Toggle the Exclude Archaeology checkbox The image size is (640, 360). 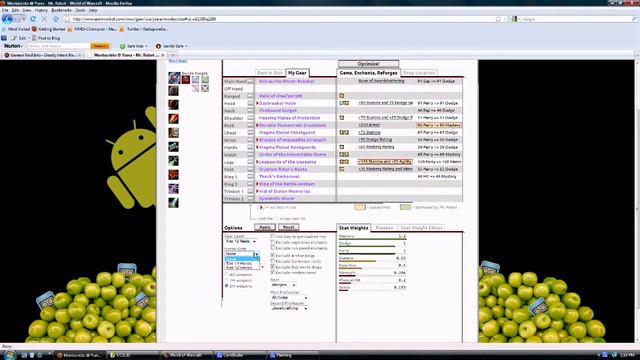tap(273, 255)
